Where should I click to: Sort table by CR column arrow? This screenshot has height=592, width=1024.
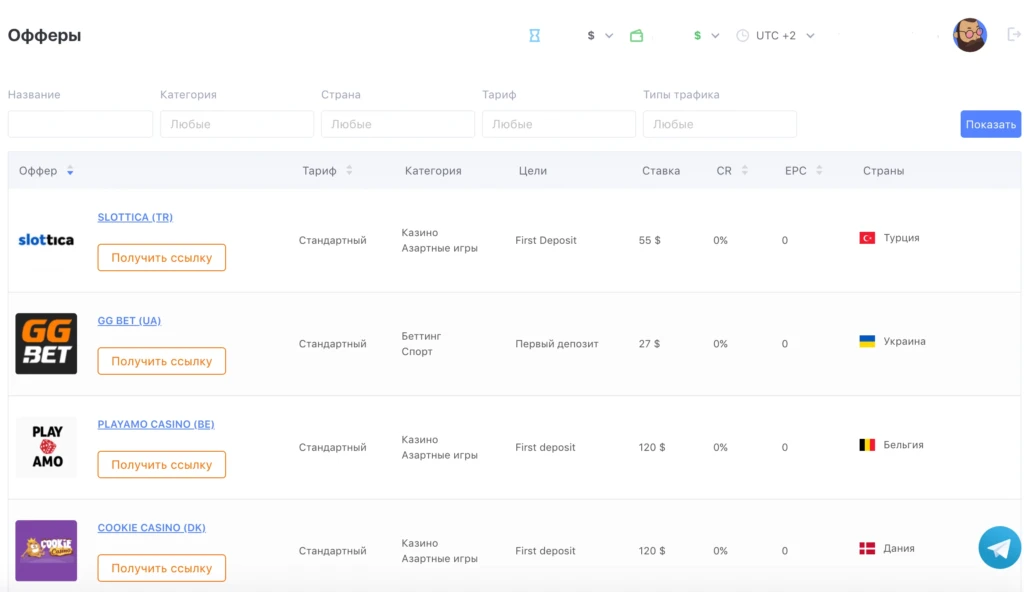(744, 170)
